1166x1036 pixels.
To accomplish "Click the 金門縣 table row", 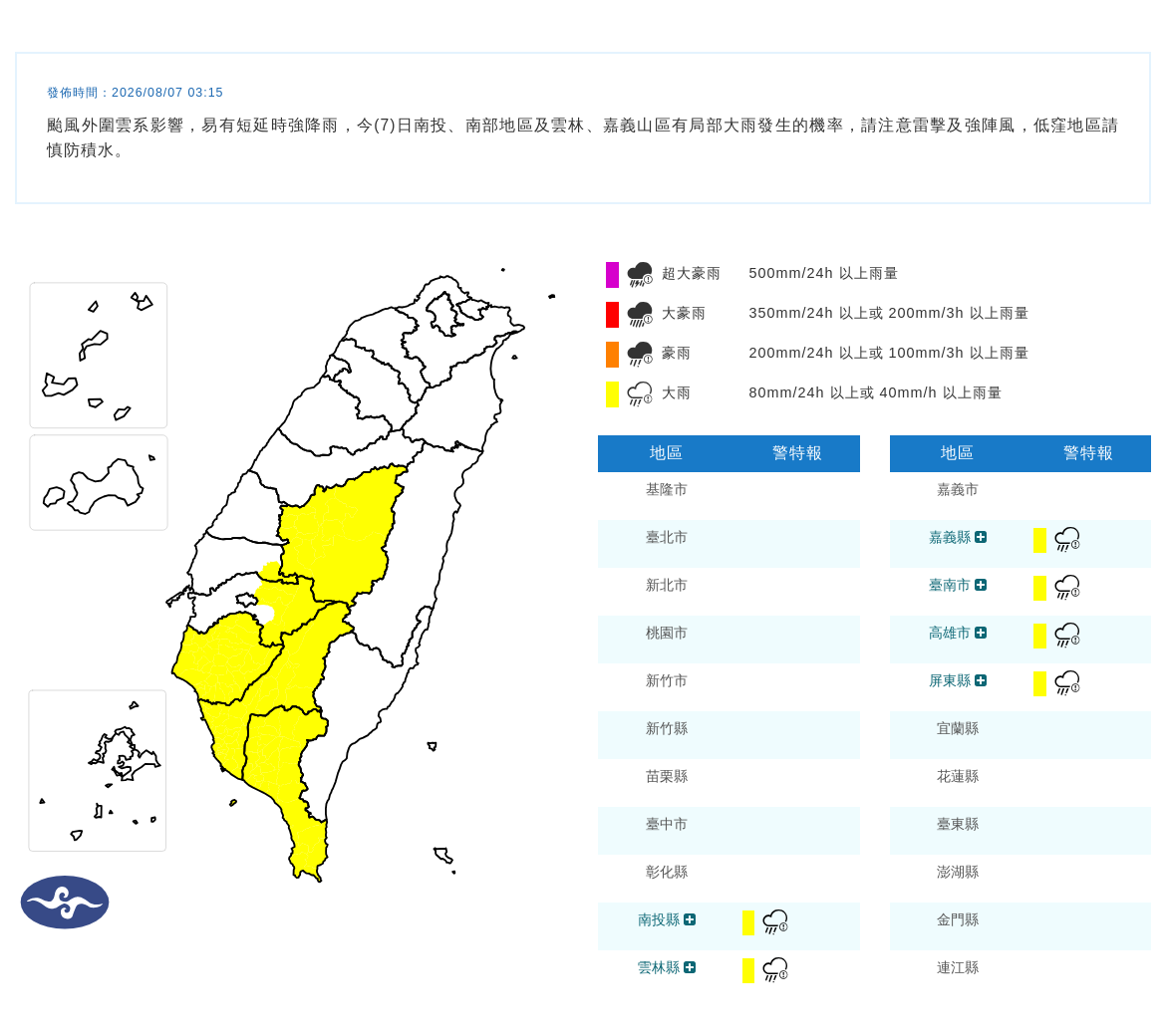I will pos(1020,926).
